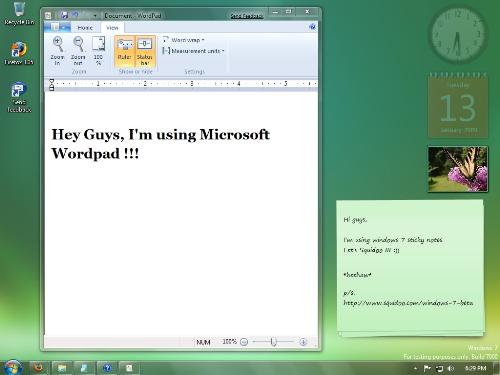Click the Firefox taskbar button
This screenshot has height=375, width=500.
[38, 368]
